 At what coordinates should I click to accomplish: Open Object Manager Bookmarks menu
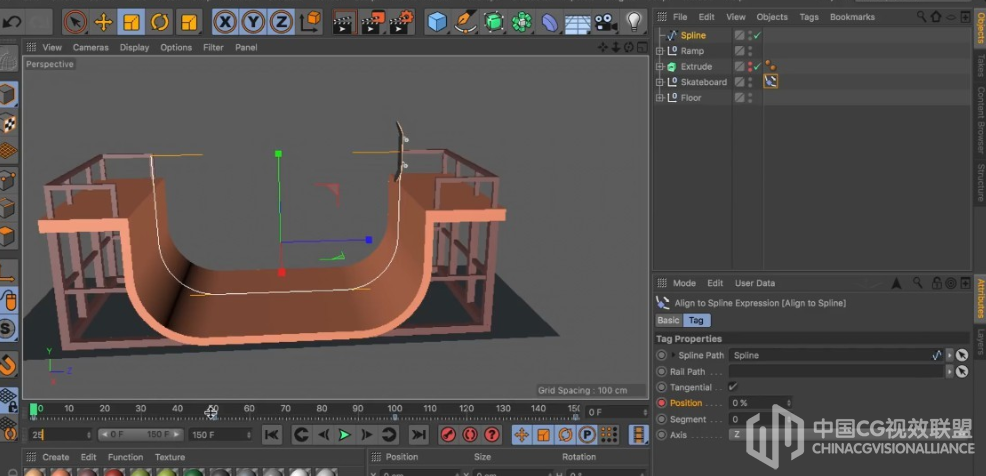tap(852, 17)
